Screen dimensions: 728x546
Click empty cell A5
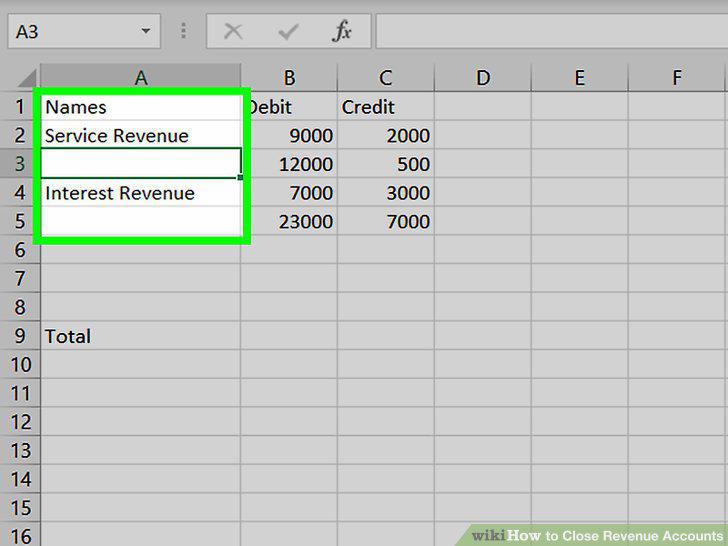pos(141,221)
